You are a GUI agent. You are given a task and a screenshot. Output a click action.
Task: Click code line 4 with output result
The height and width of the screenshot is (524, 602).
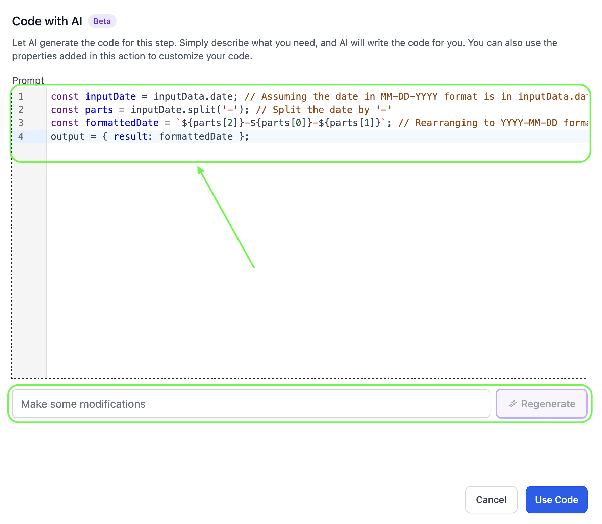coord(150,136)
